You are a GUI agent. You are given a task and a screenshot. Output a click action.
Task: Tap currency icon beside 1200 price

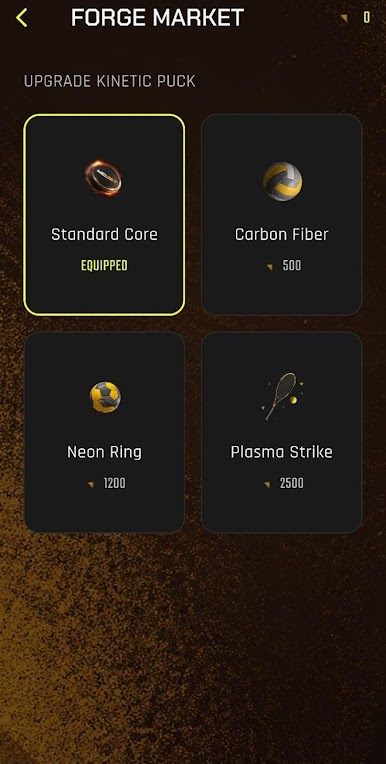point(91,484)
